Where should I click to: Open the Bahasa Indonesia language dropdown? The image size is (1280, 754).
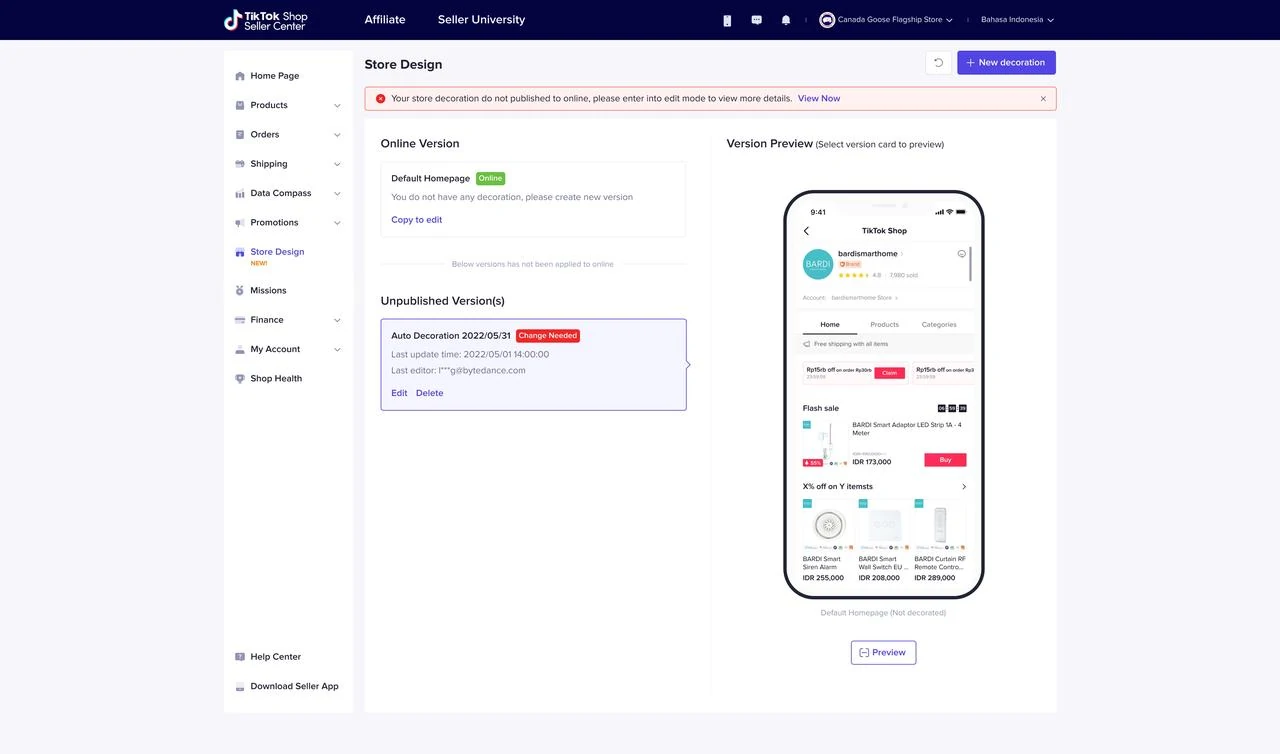pyautogui.click(x=1017, y=20)
